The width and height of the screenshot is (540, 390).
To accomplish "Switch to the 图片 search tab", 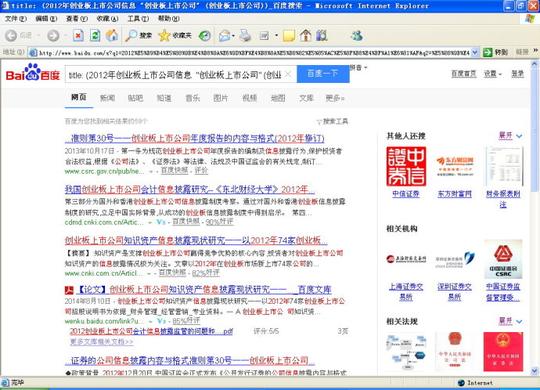I will point(220,98).
